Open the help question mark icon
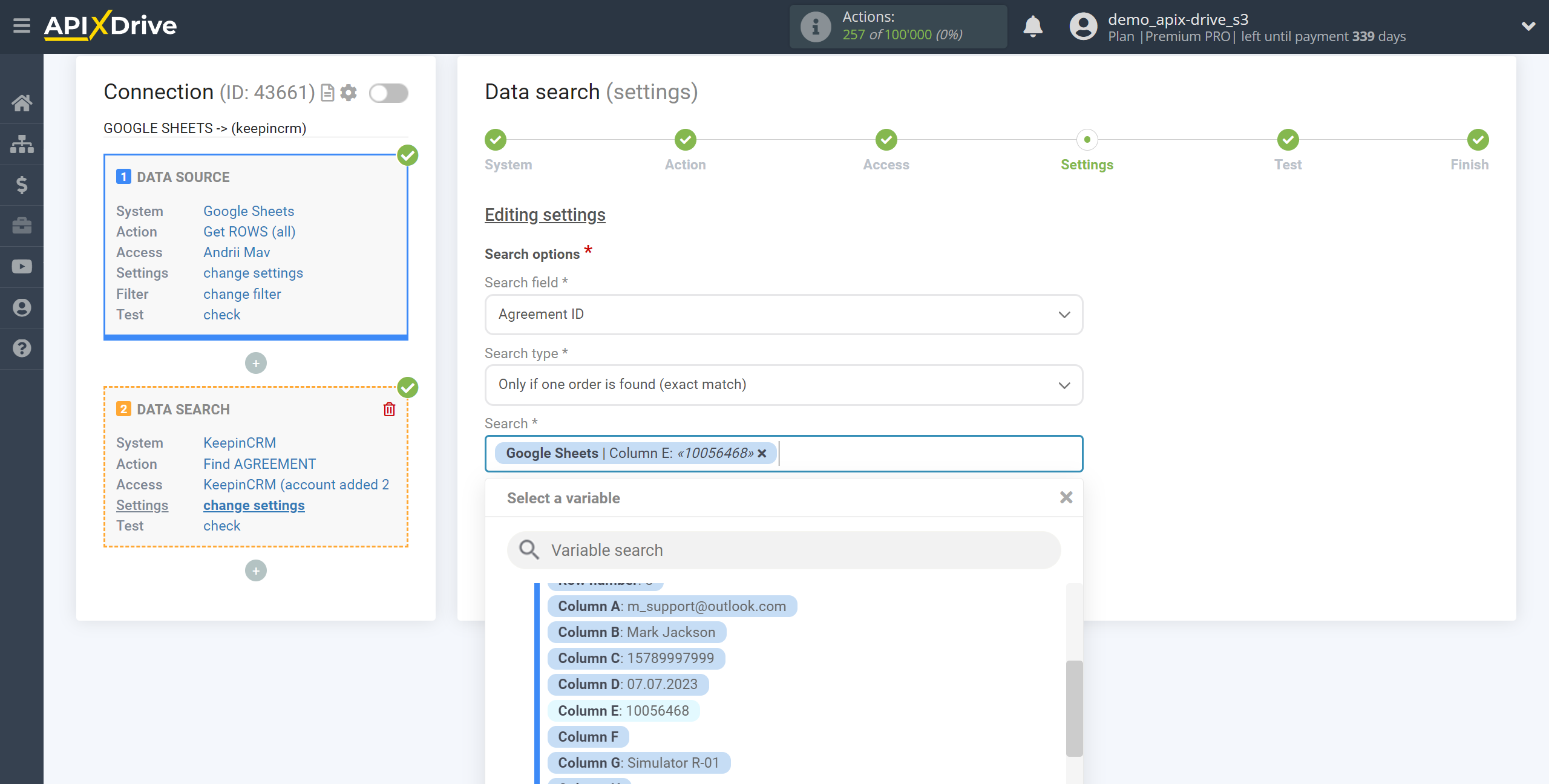 click(x=22, y=348)
